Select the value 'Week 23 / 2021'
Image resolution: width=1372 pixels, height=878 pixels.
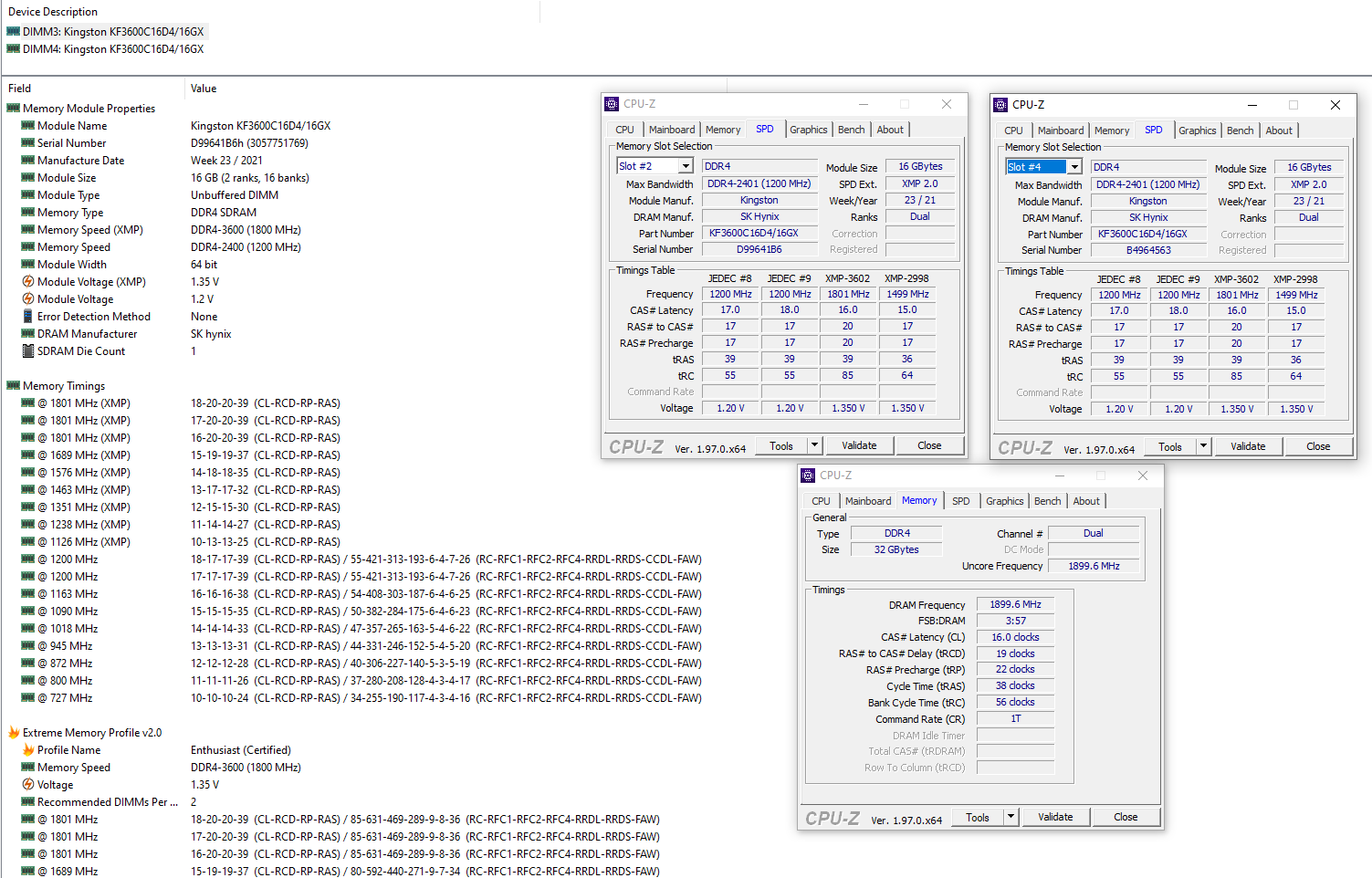(226, 160)
